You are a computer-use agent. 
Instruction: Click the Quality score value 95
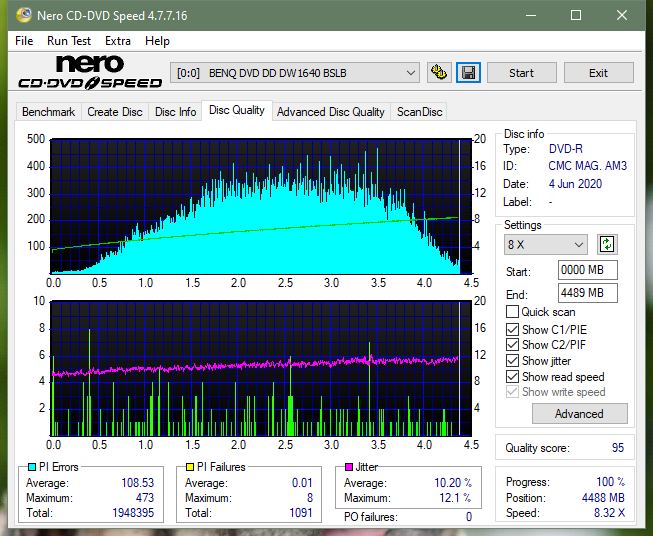[x=618, y=448]
